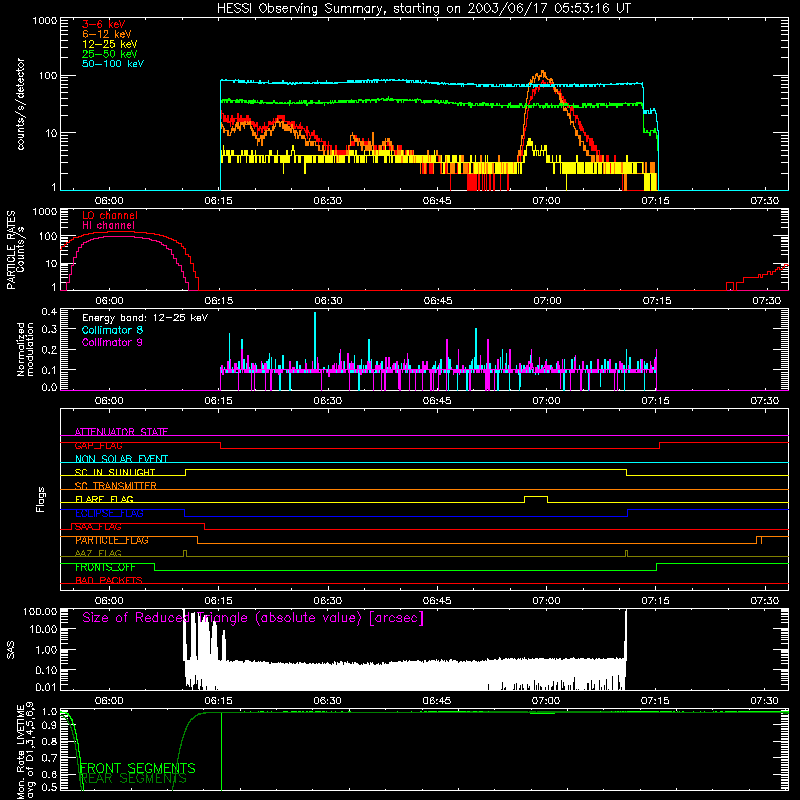Click the 06:15 tick label under Flags panel
The height and width of the screenshot is (800, 800).
[218, 601]
